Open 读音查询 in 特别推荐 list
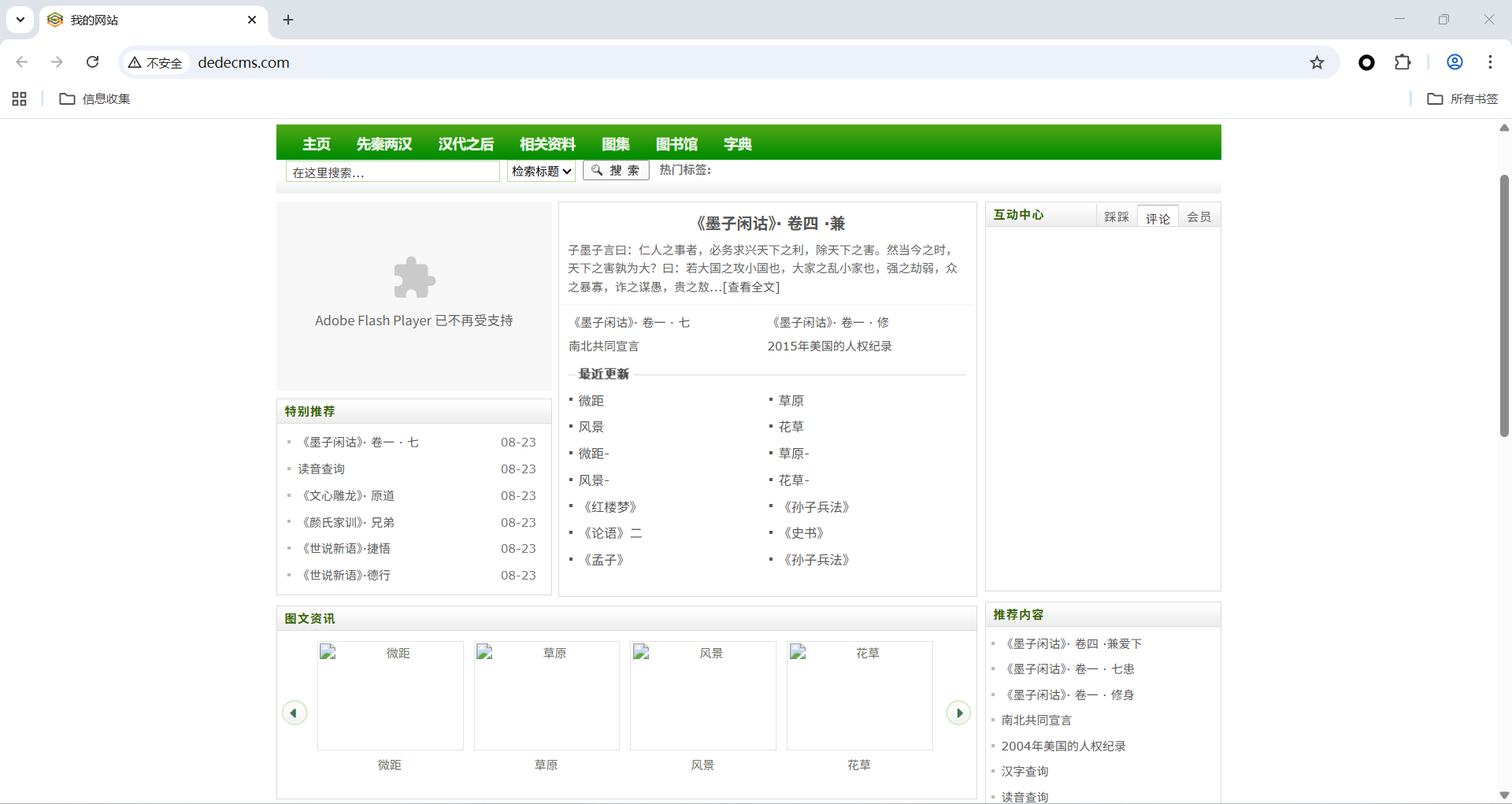1512x804 pixels. [321, 469]
